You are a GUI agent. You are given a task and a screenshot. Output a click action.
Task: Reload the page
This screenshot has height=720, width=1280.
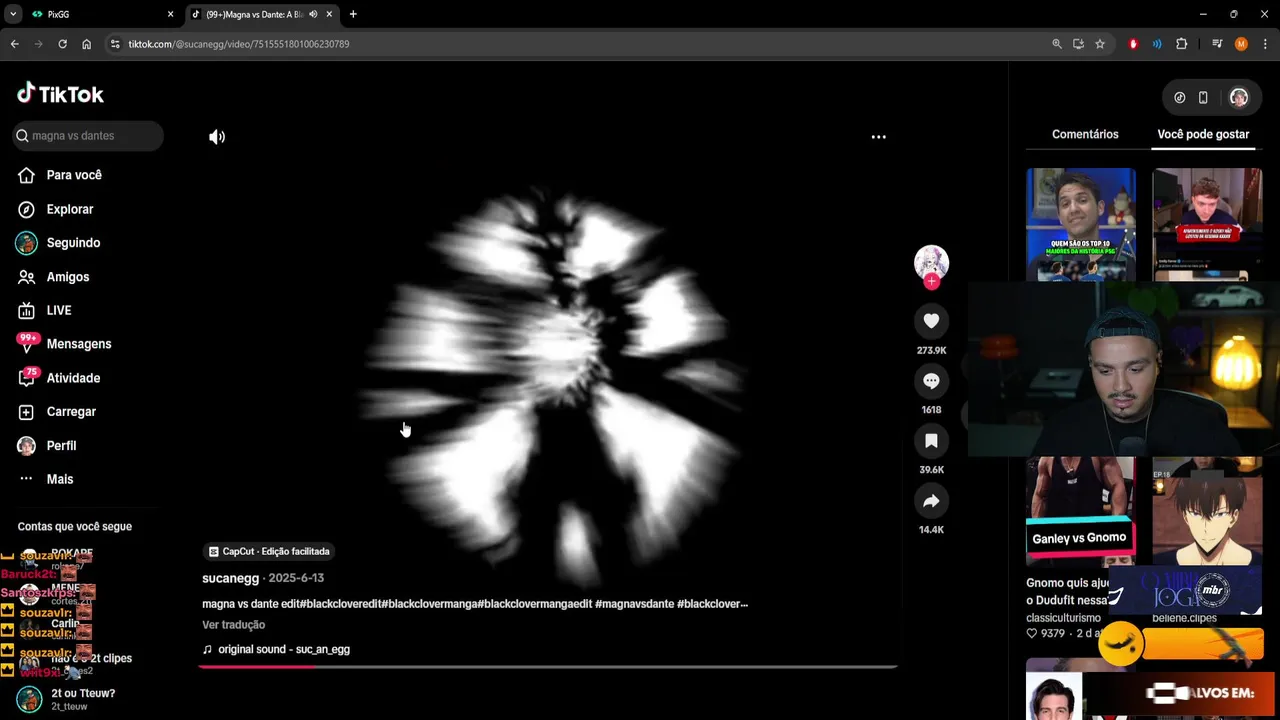[62, 44]
